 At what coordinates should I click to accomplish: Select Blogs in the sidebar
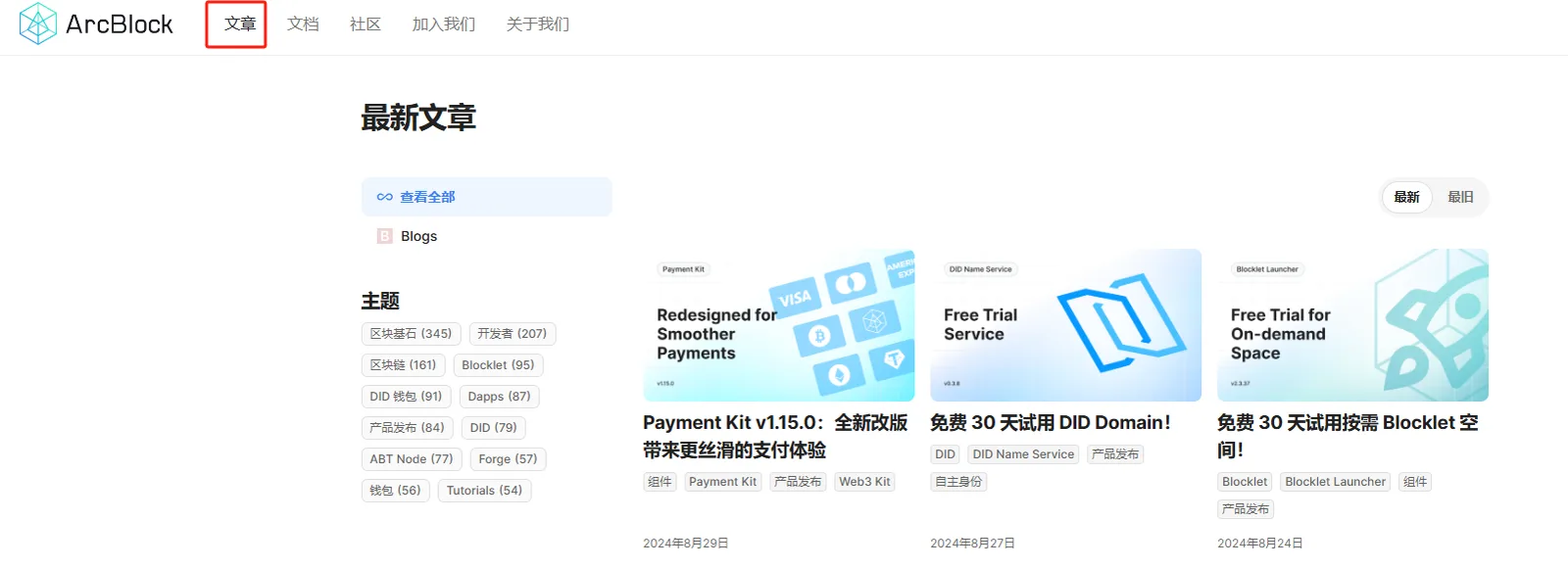[x=487, y=236]
